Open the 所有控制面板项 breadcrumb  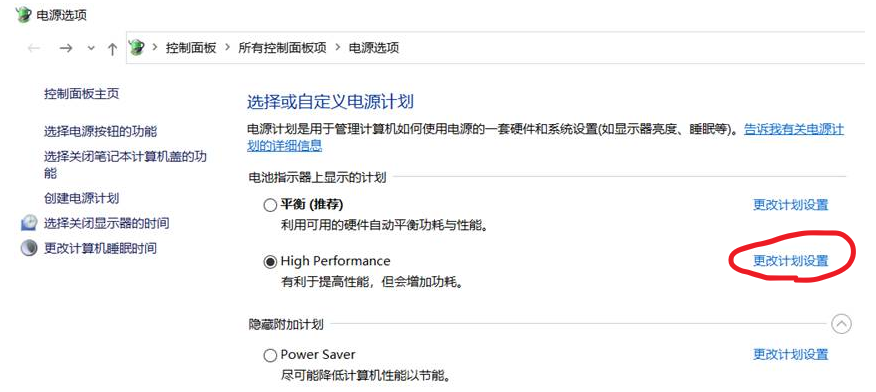(x=282, y=48)
